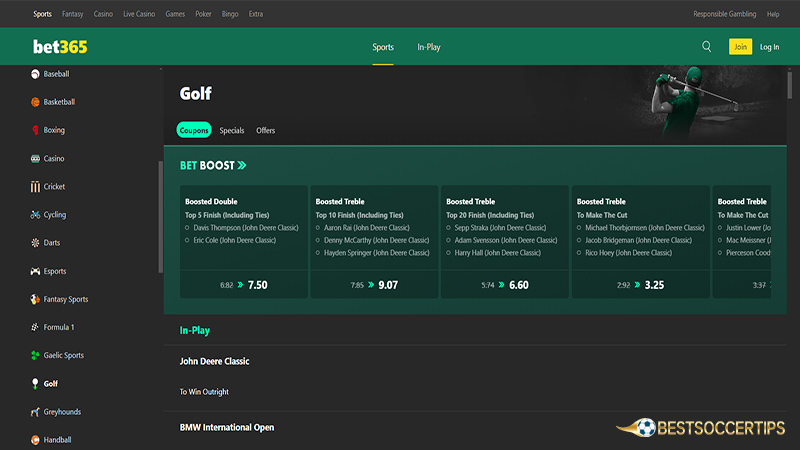Click Sepp Straka (John Deere Classic) selection
This screenshot has width=800, height=450.
[x=500, y=228]
